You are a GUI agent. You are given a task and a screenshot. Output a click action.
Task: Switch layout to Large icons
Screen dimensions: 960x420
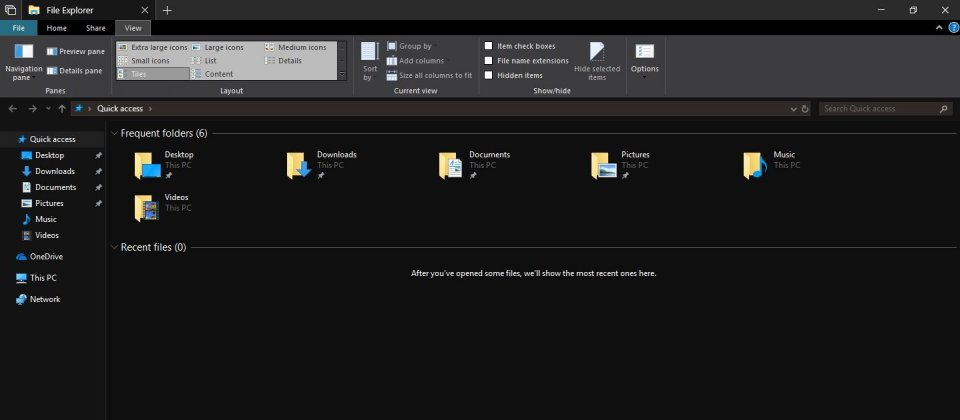point(217,47)
